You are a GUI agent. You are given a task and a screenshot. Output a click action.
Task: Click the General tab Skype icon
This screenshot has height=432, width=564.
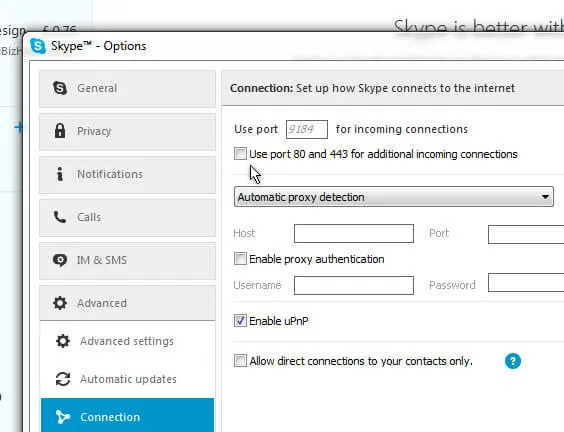click(x=60, y=88)
